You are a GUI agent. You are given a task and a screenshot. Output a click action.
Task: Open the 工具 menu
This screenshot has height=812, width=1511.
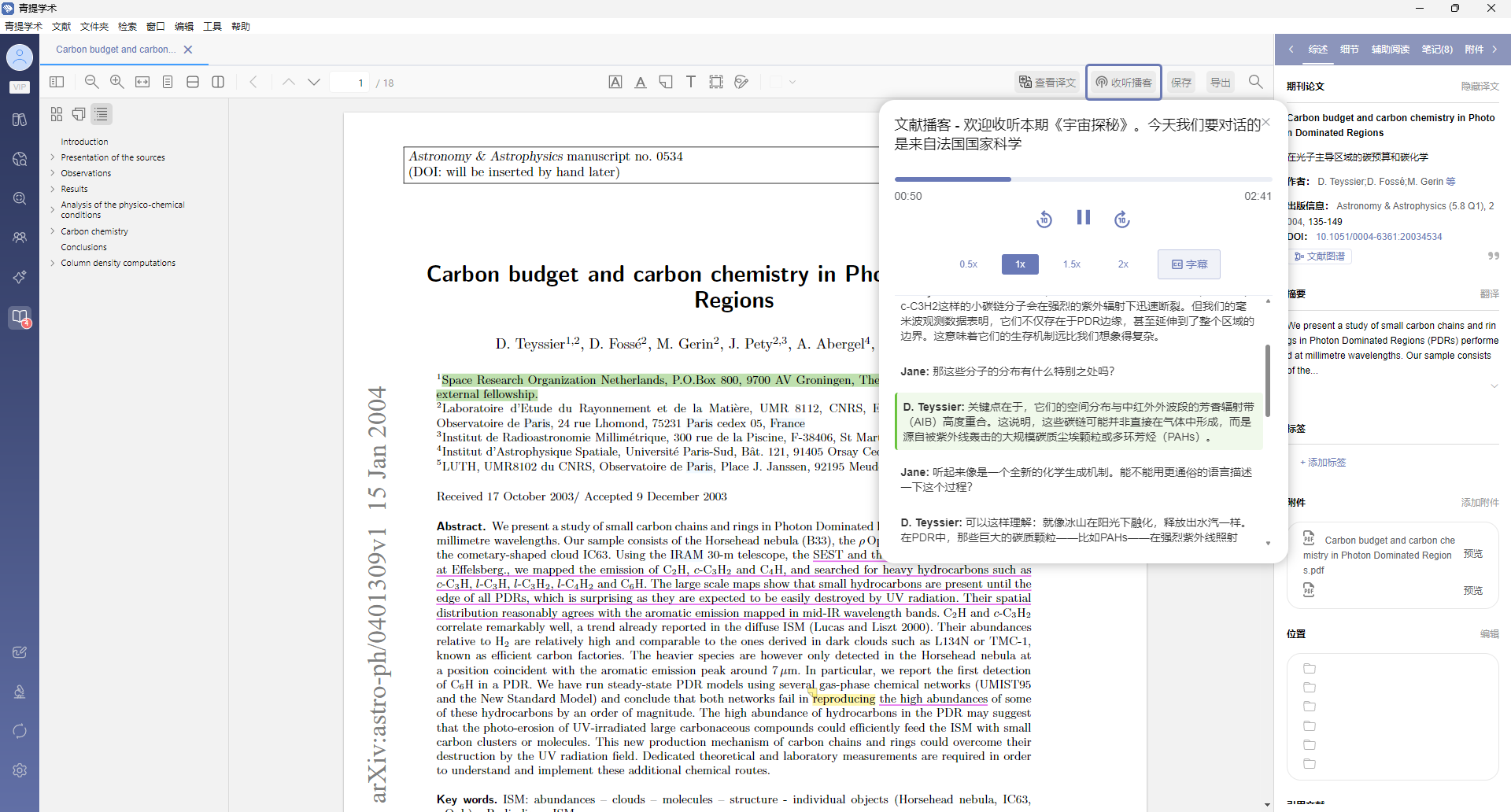coord(212,27)
